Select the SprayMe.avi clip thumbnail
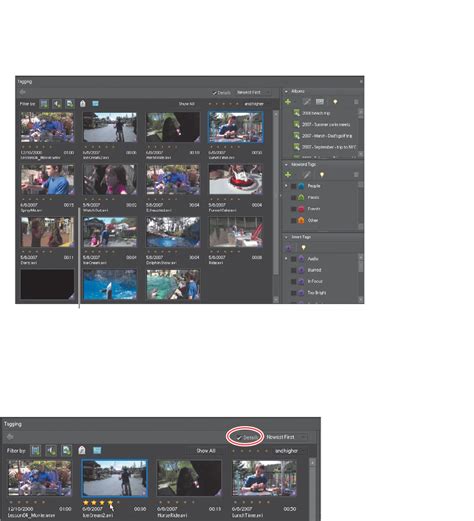 [47, 180]
